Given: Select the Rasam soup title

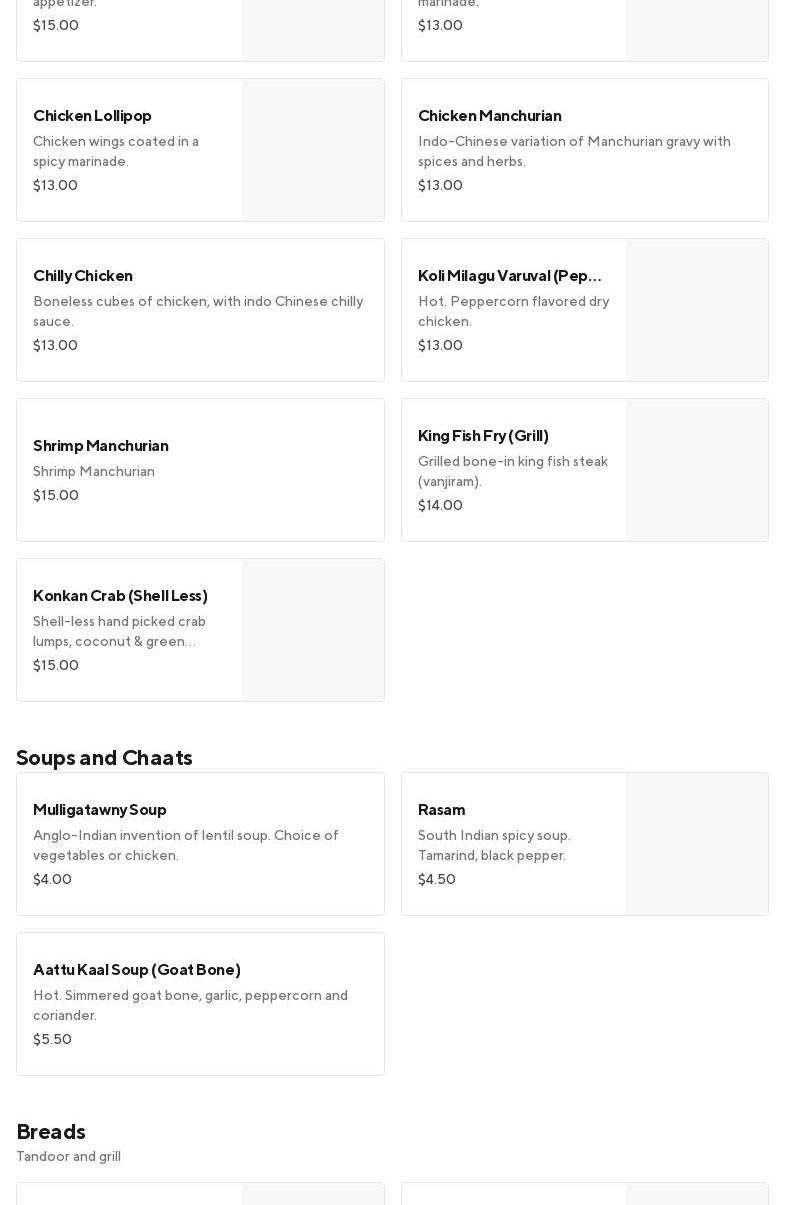Looking at the screenshot, I should coord(441,810).
